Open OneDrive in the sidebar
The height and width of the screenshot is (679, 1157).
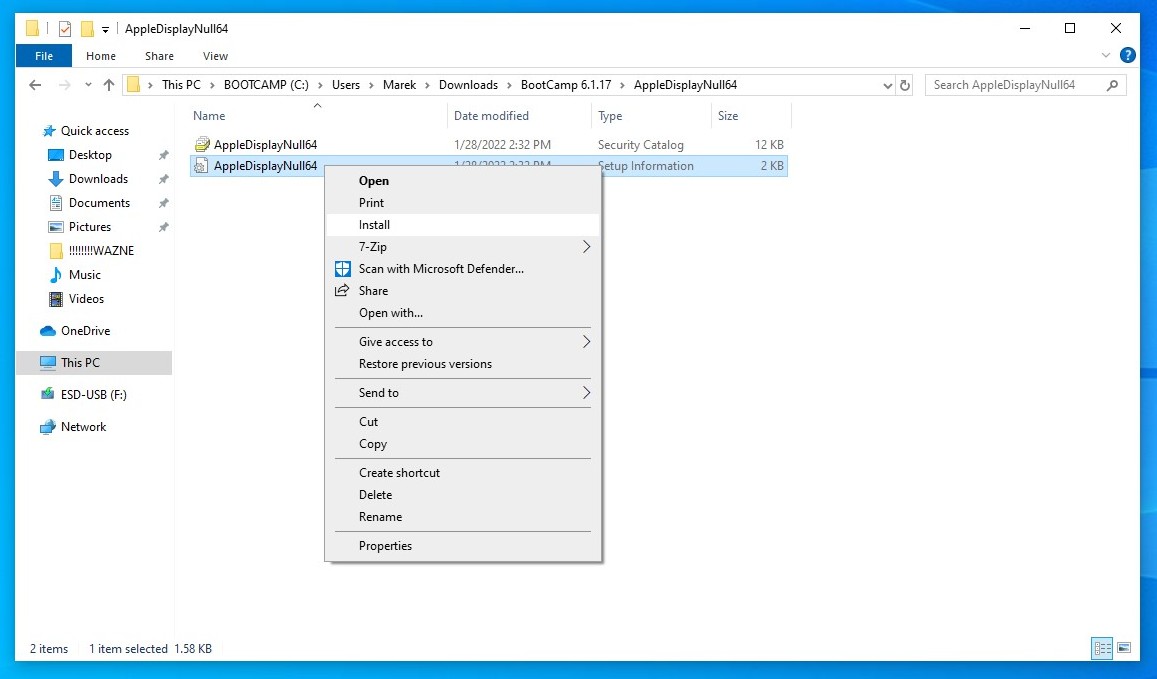point(86,331)
